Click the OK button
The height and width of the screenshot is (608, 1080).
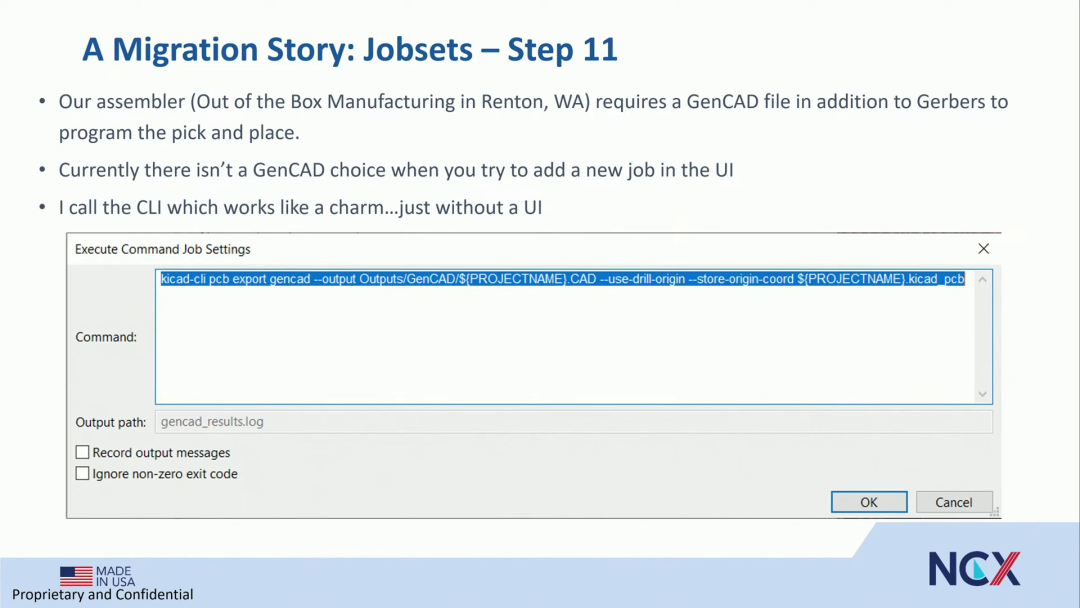coord(869,502)
